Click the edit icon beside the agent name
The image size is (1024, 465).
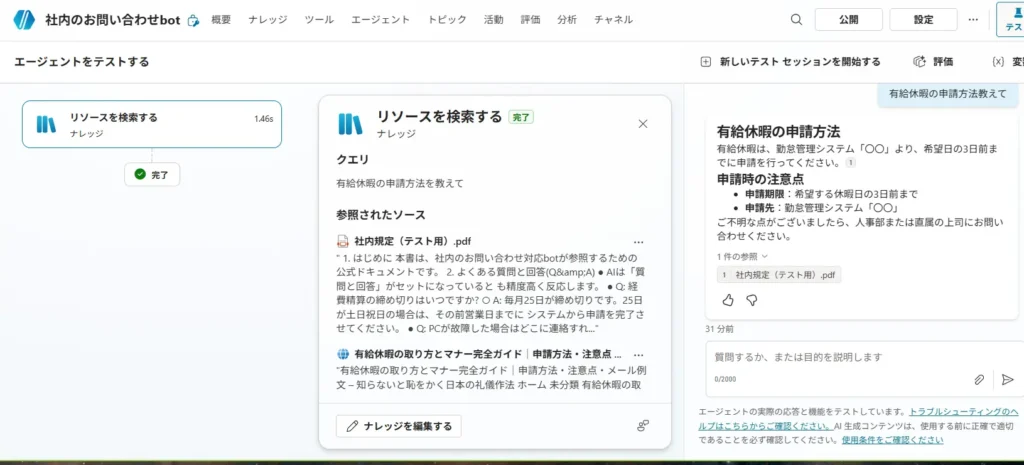point(193,20)
